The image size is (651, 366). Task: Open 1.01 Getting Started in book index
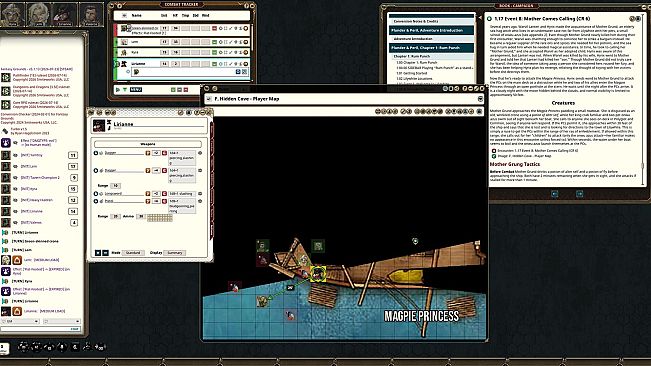pos(413,73)
